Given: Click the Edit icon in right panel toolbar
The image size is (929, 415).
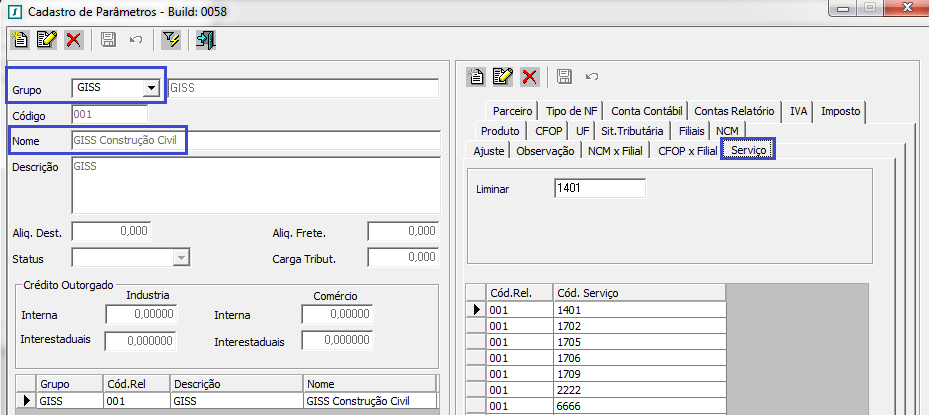Looking at the screenshot, I should [503, 76].
